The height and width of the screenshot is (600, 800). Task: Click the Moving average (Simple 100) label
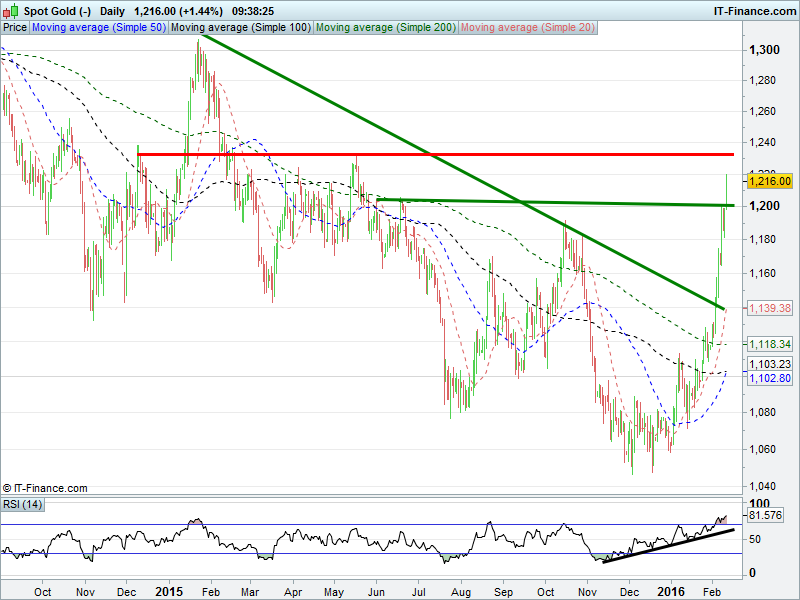pos(241,28)
